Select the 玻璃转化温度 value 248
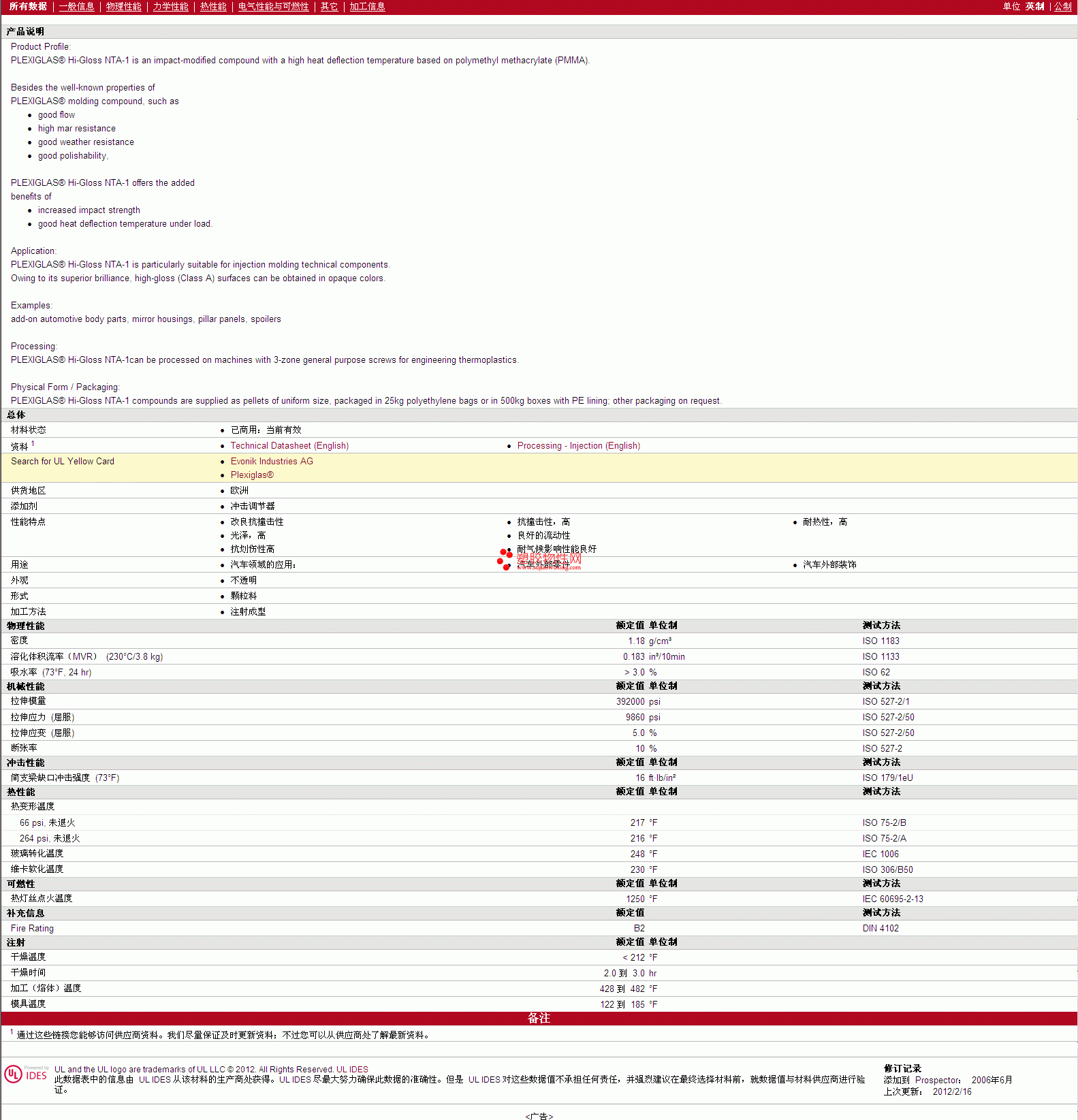 [x=637, y=854]
